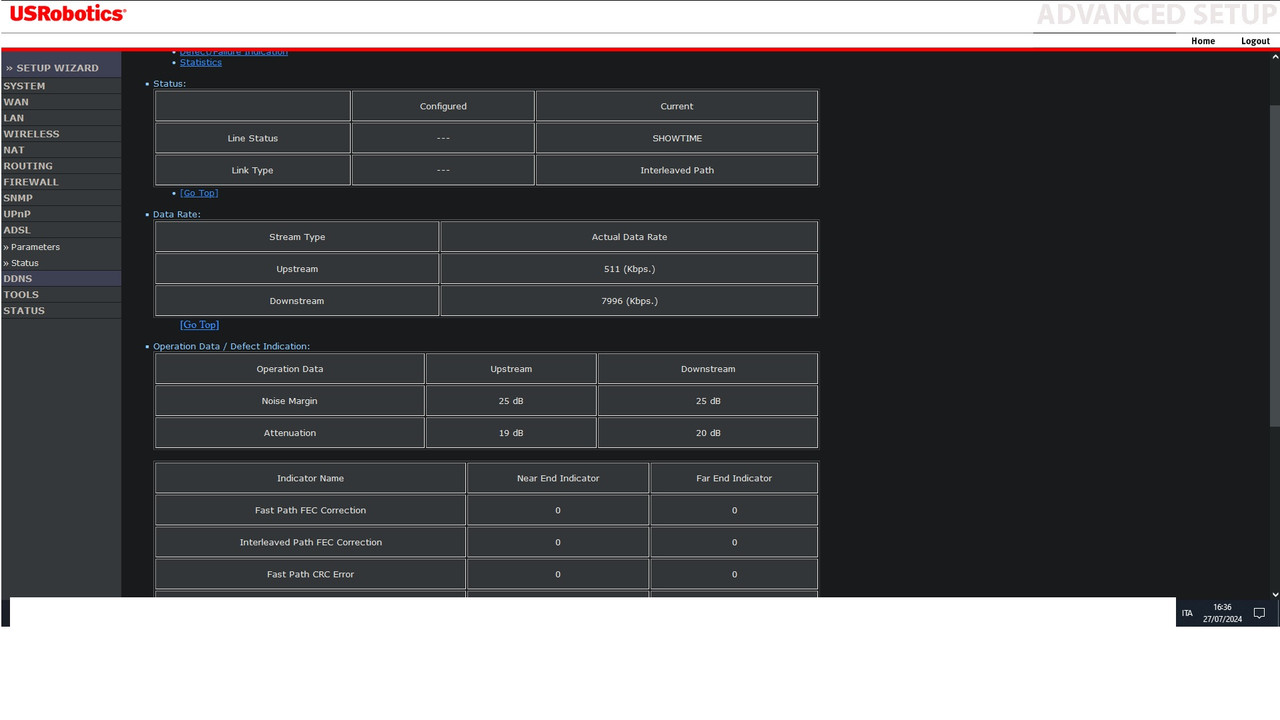Open the TOOLS section
Screen dimensions: 1280x720
21,295
